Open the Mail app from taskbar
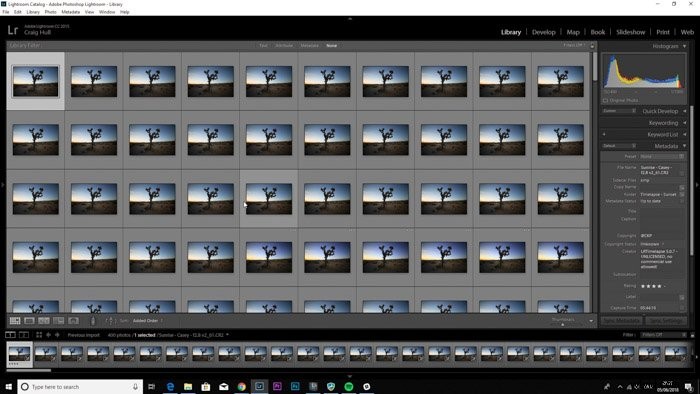The width and height of the screenshot is (700, 394). click(224, 386)
